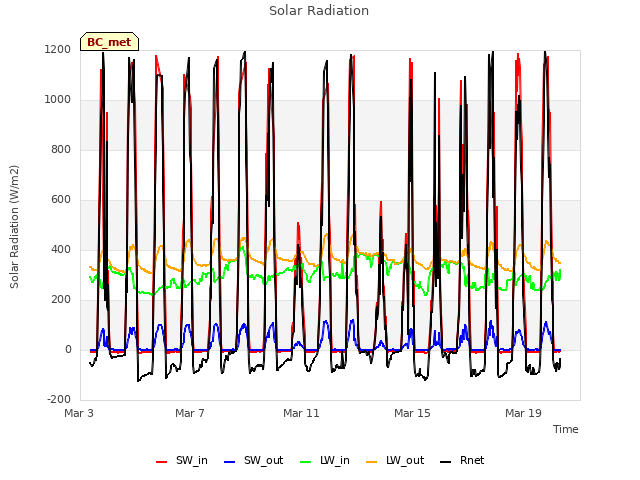Click the Mar 3 x-axis tick label
640x480 pixels.
pyautogui.click(x=79, y=413)
